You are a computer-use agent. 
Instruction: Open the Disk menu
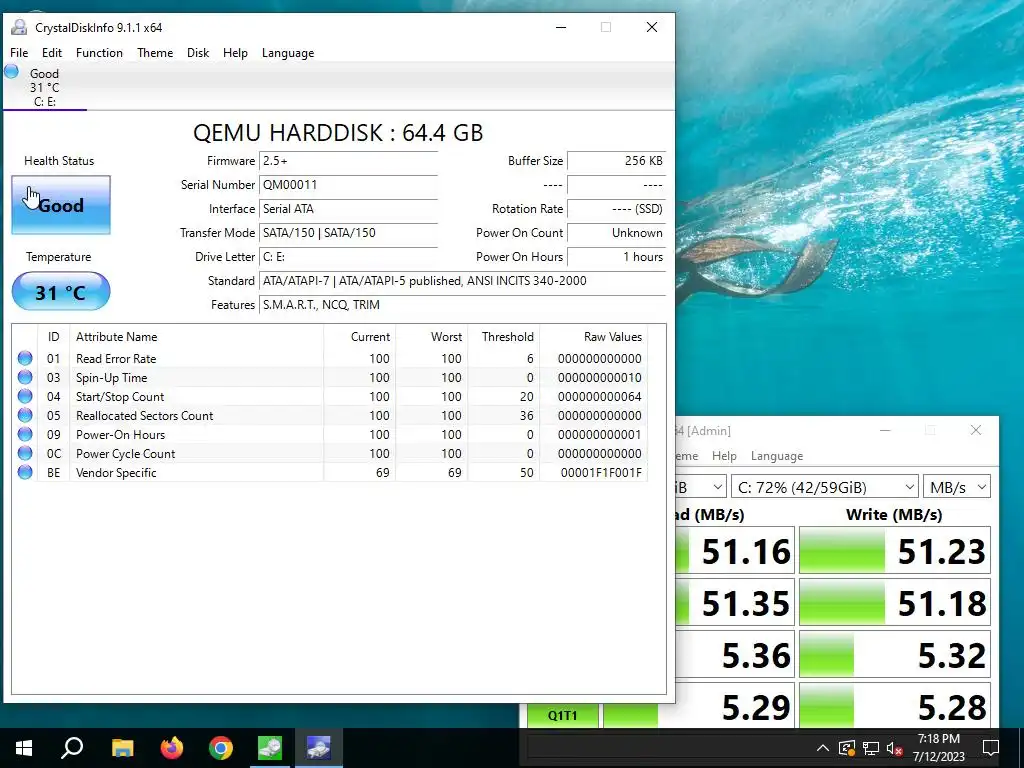click(198, 53)
